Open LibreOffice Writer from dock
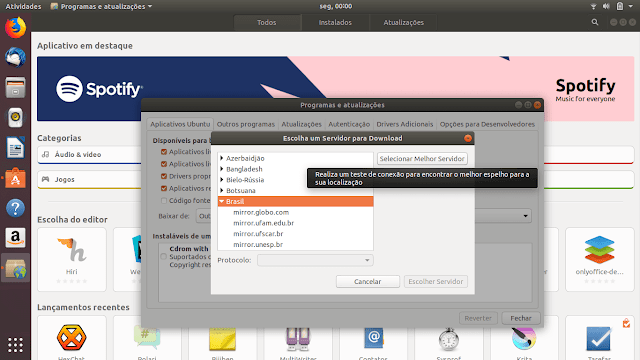Viewport: 640px width, 360px height. (x=16, y=148)
